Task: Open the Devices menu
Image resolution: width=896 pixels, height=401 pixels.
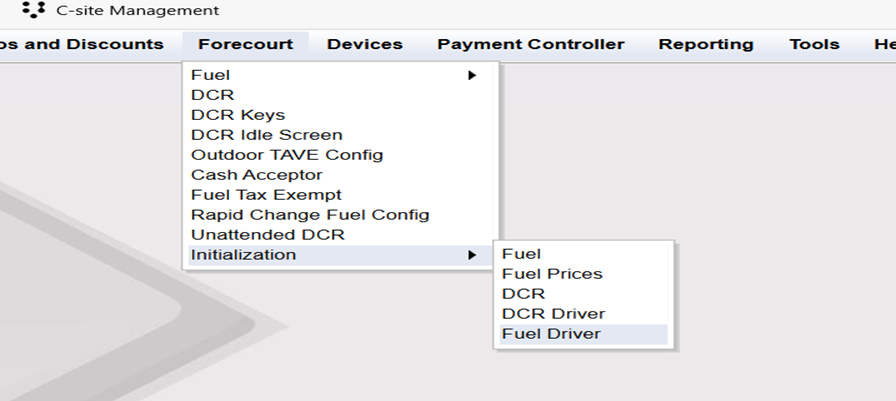Action: (365, 45)
